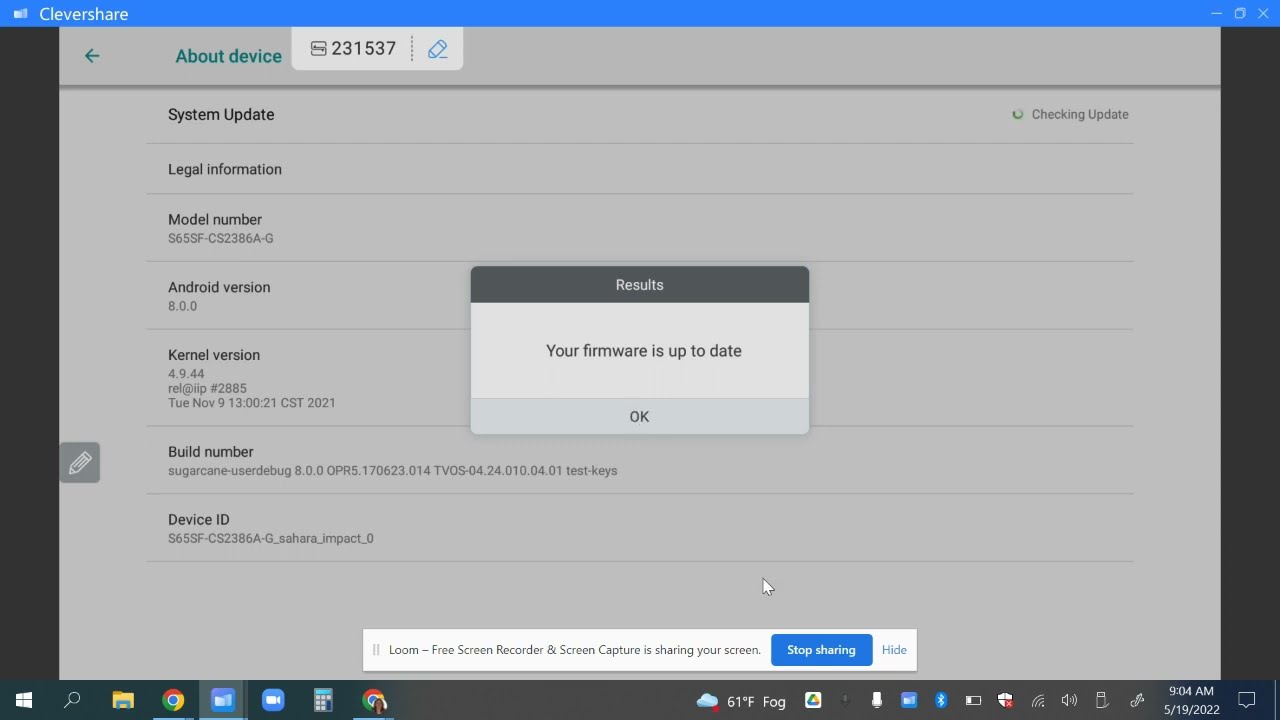This screenshot has height=720, width=1280.
Task: Select the Device ID entry
Action: [x=640, y=528]
